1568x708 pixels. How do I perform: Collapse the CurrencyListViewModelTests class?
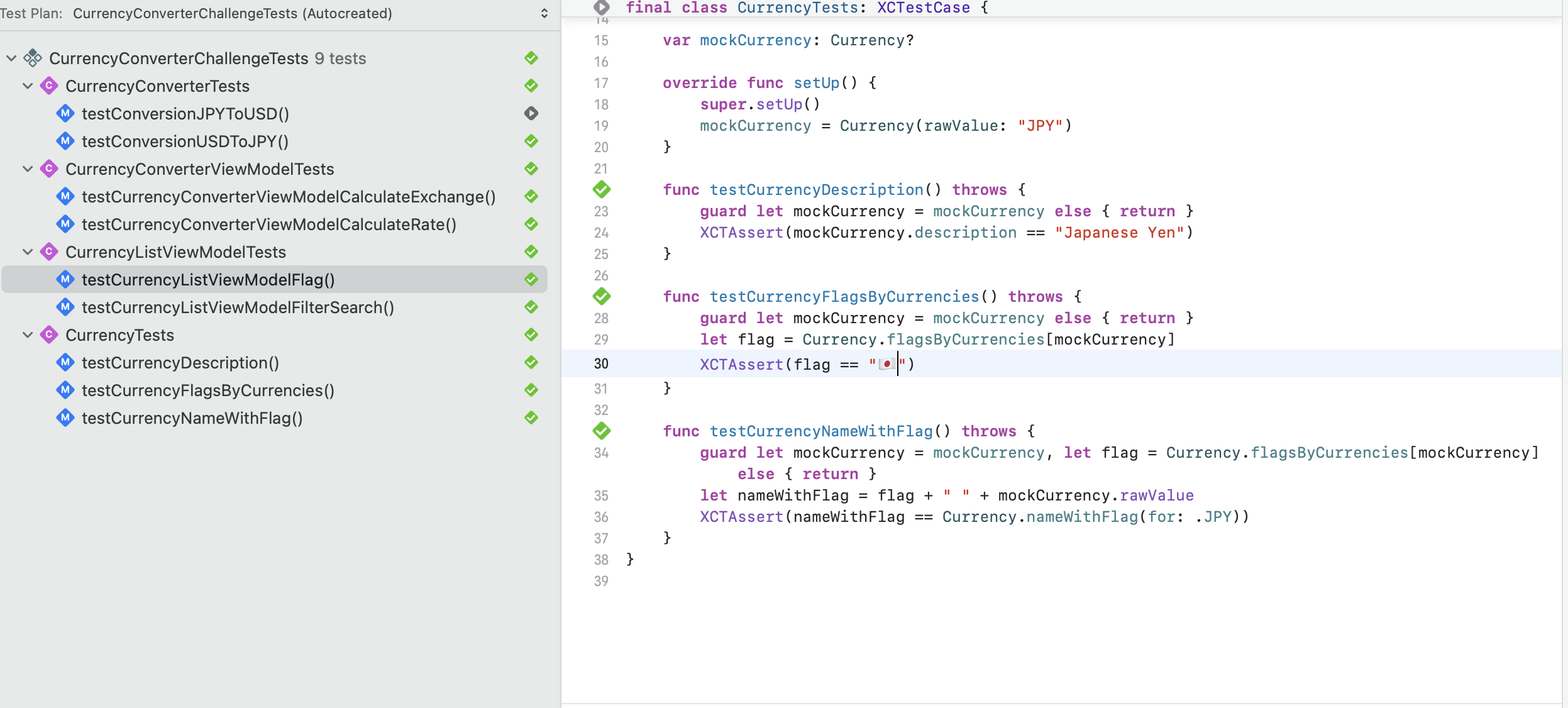(x=28, y=252)
